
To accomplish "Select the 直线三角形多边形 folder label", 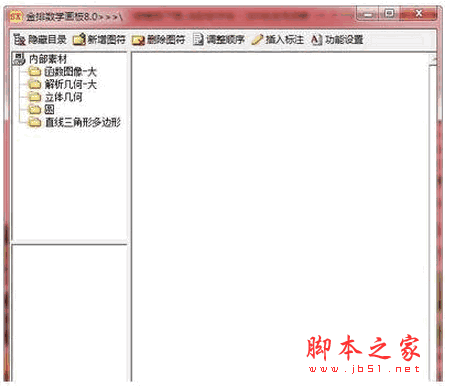I will point(83,122).
